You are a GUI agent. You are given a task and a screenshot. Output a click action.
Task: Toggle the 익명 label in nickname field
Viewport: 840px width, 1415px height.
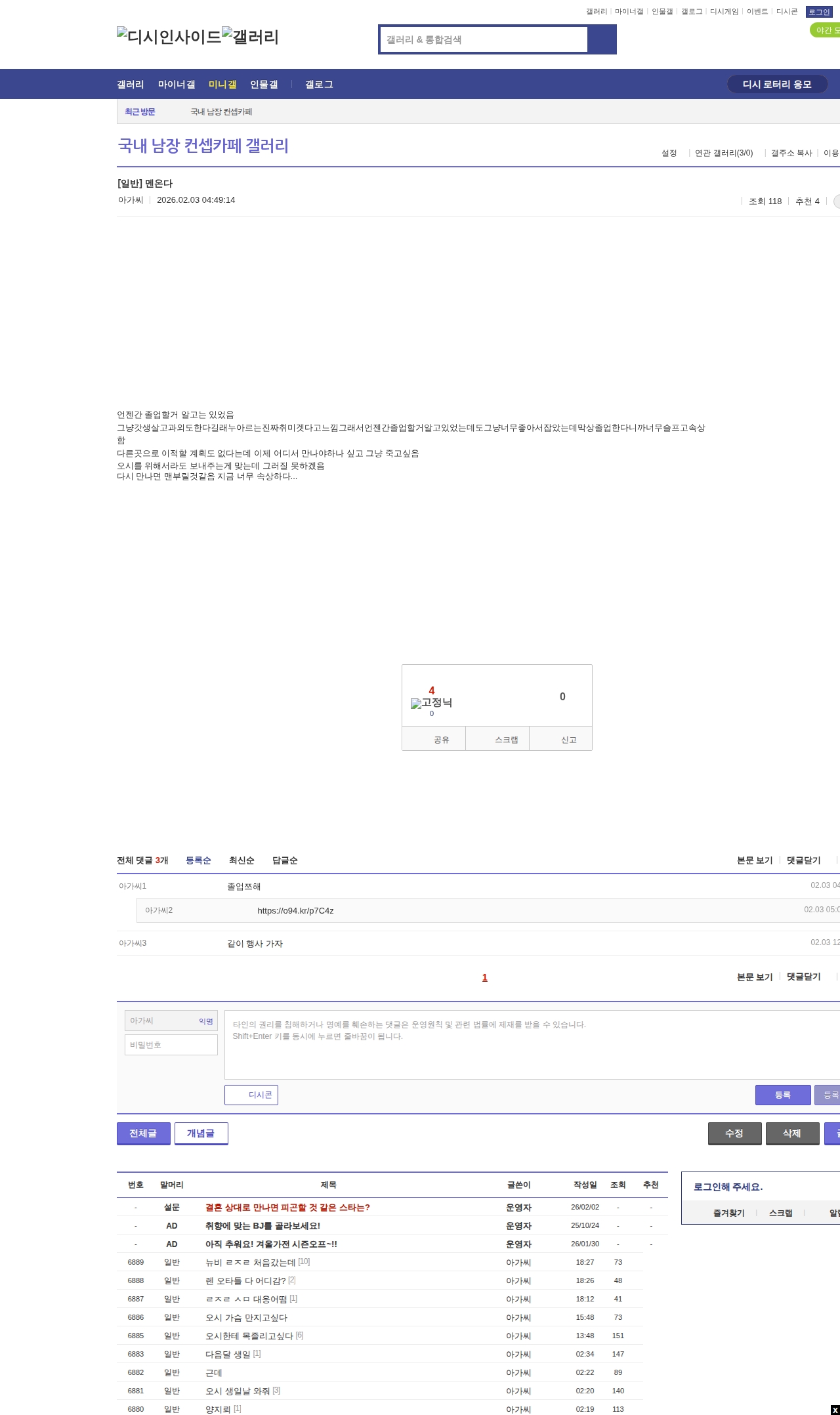point(205,1021)
